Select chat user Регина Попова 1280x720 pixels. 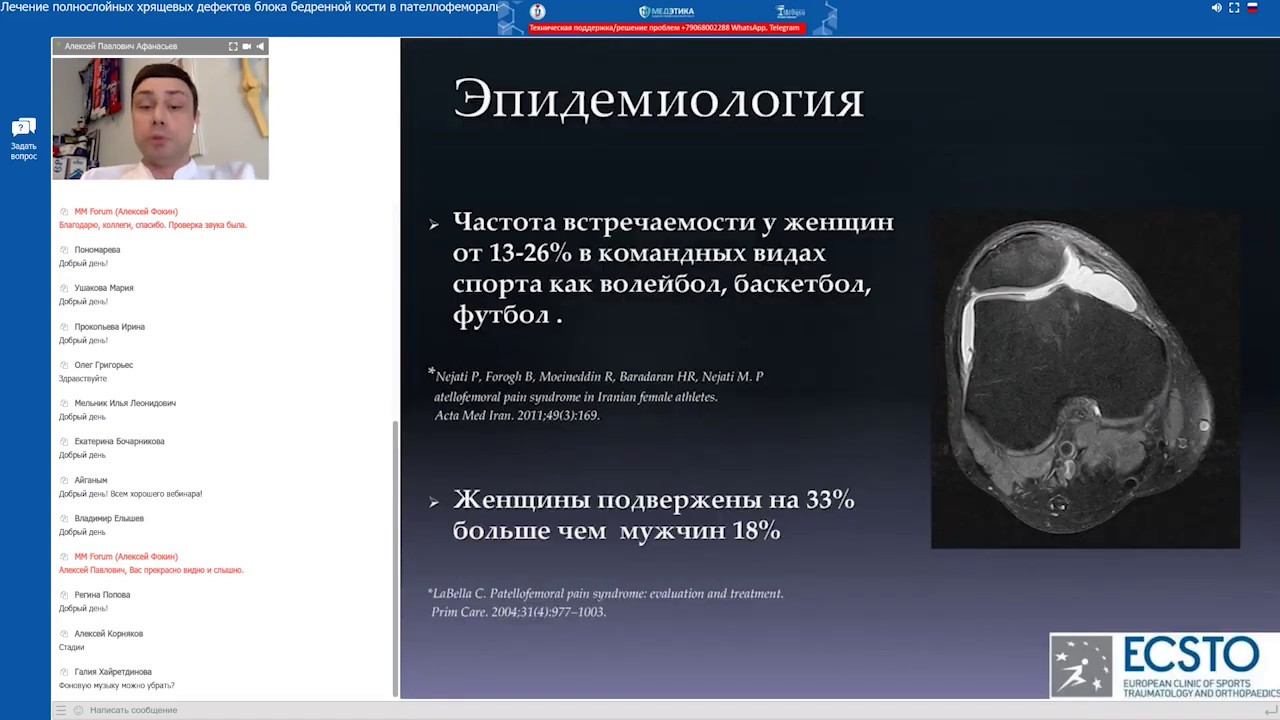[x=102, y=595]
